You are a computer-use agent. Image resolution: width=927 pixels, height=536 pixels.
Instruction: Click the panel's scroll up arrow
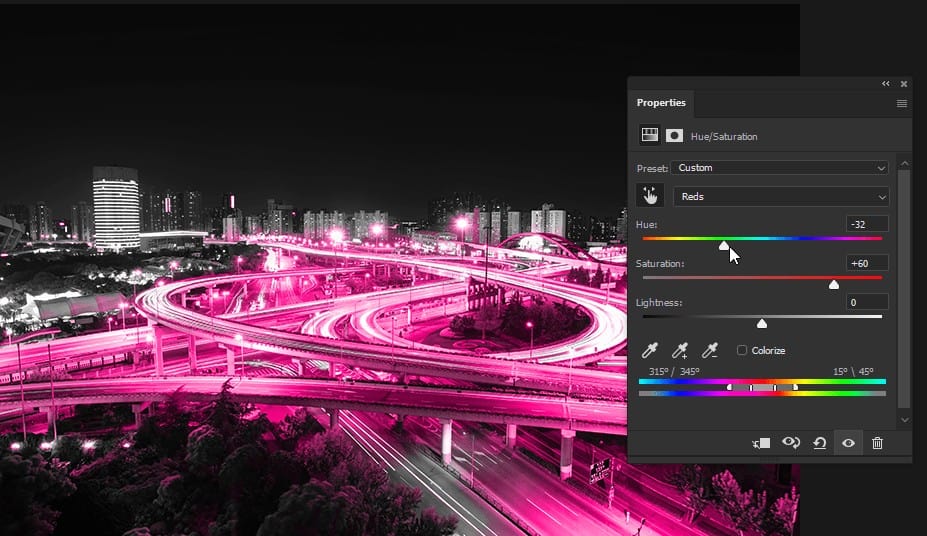905,163
